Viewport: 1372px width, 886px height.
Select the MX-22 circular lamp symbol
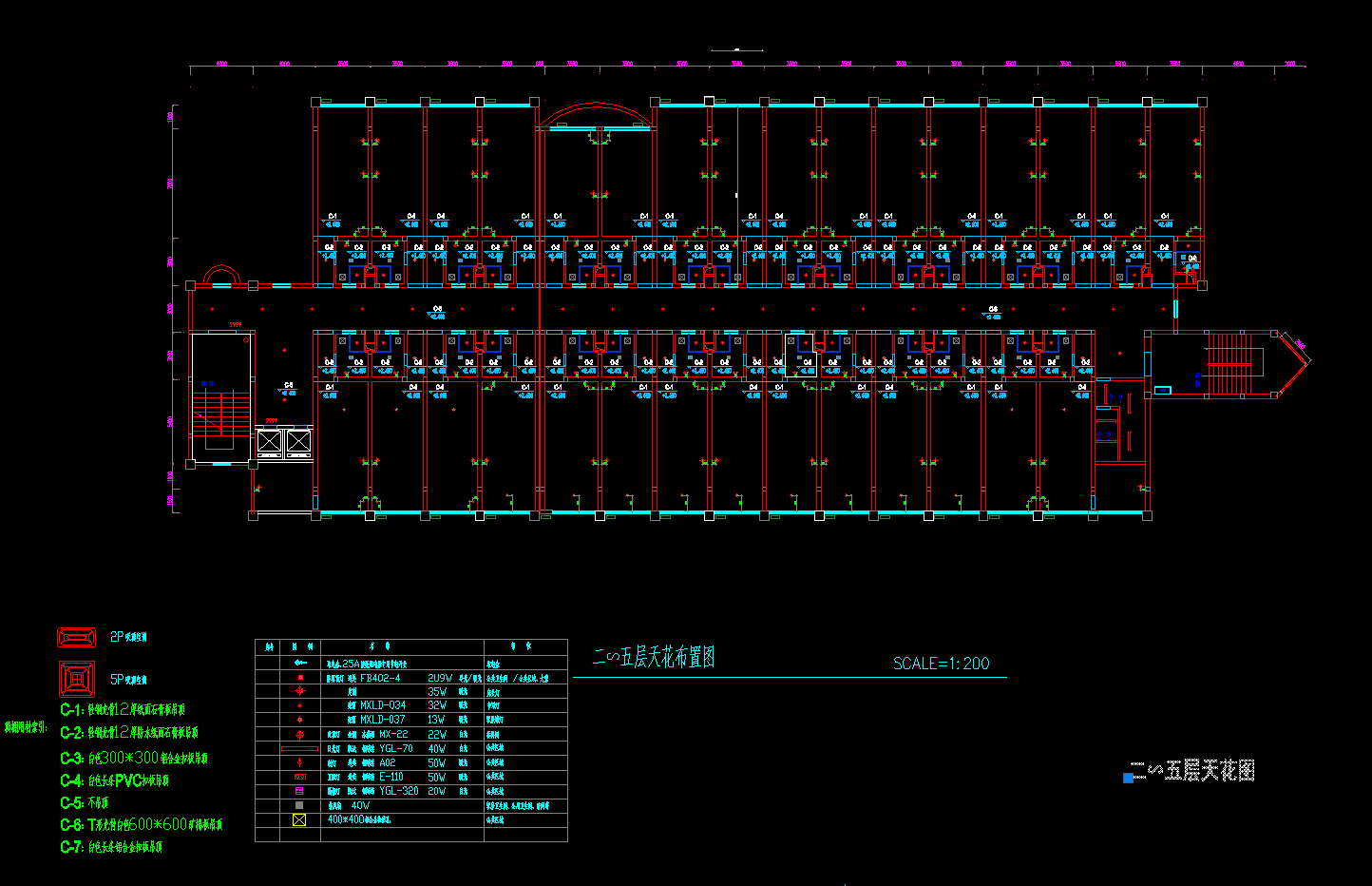(299, 735)
